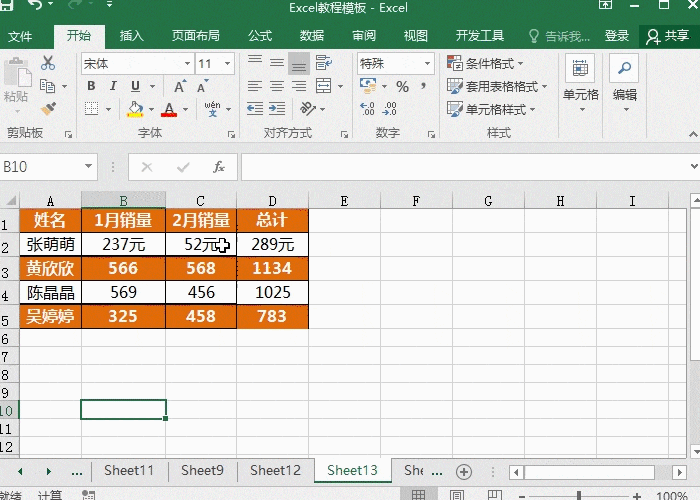Click Merge and Center icon
700x500 pixels.
pos(323,86)
